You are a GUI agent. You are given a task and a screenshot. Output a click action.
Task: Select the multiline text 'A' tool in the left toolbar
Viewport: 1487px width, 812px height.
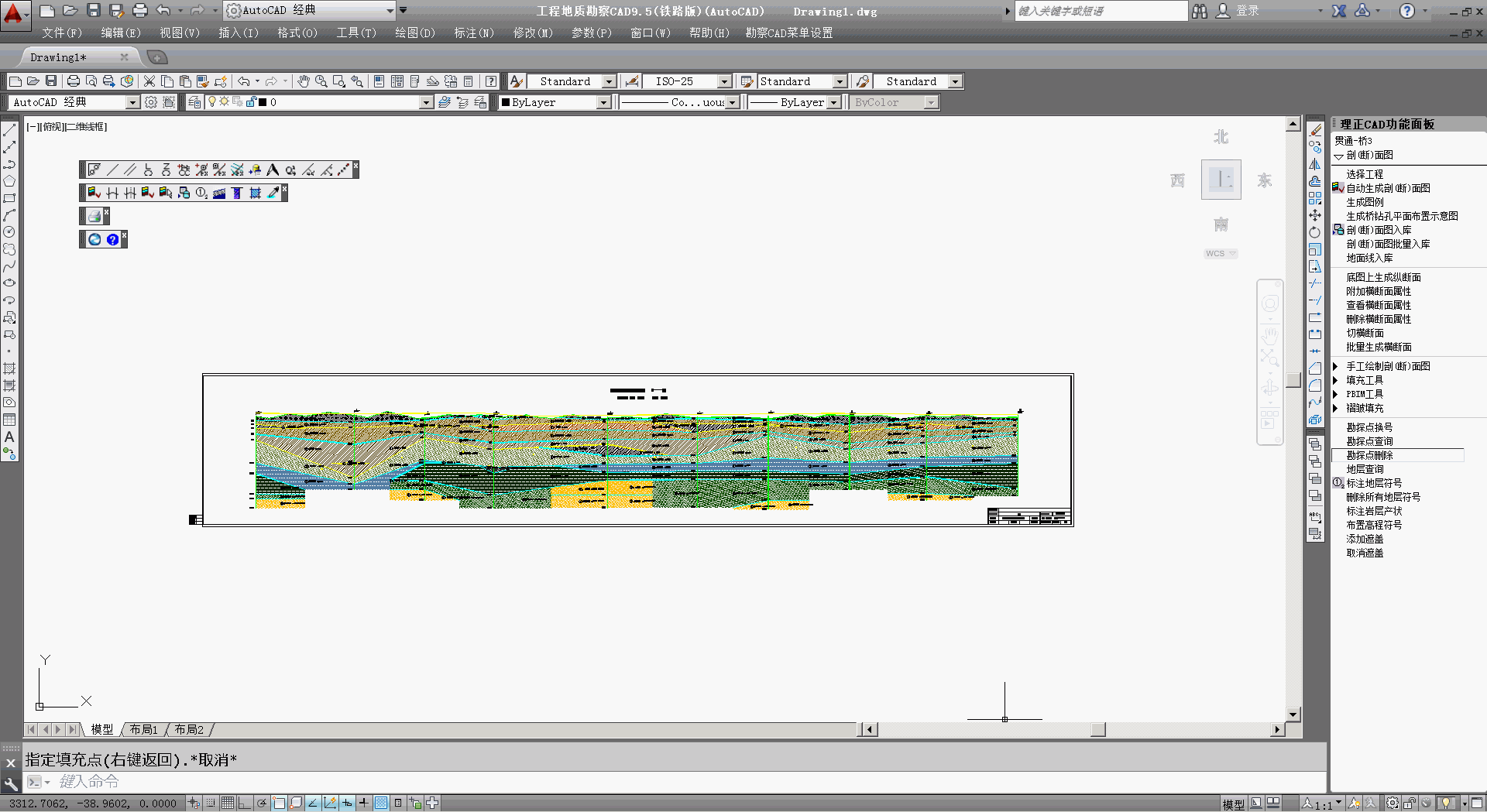(x=9, y=437)
